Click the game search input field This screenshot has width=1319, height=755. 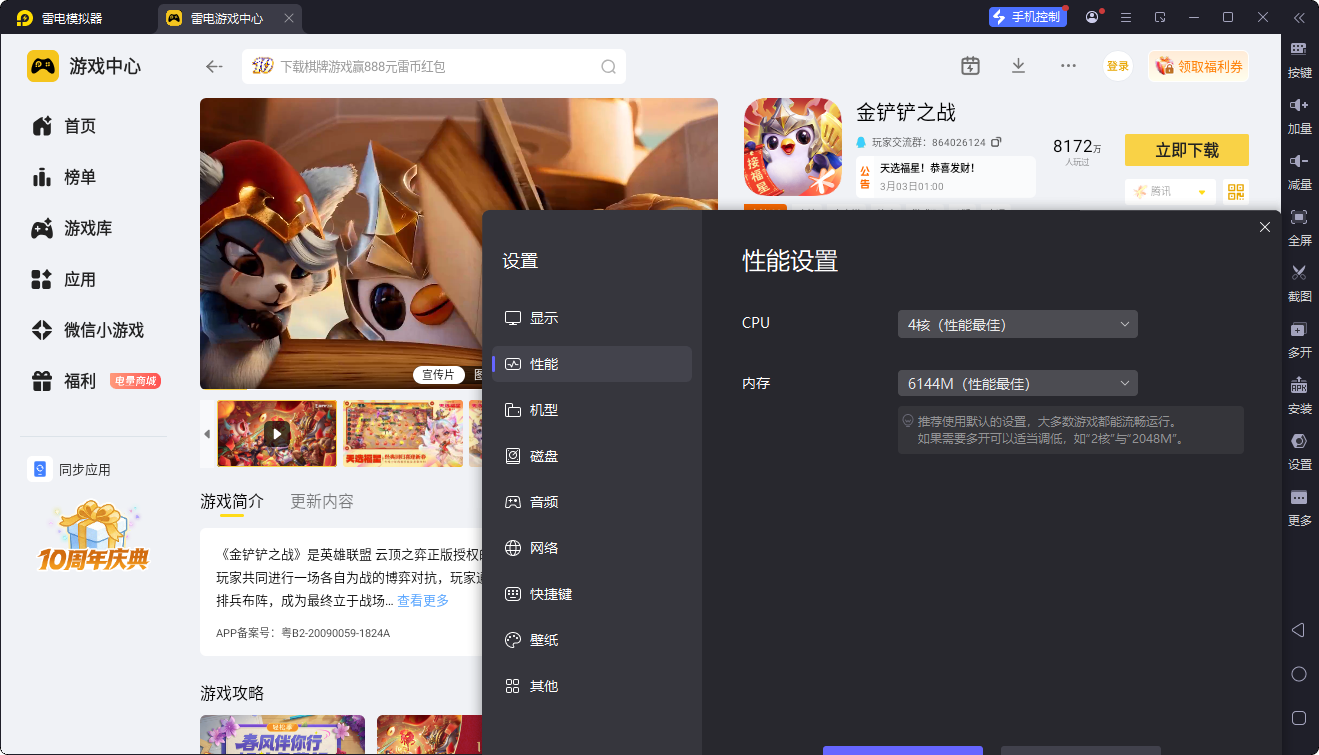(434, 67)
